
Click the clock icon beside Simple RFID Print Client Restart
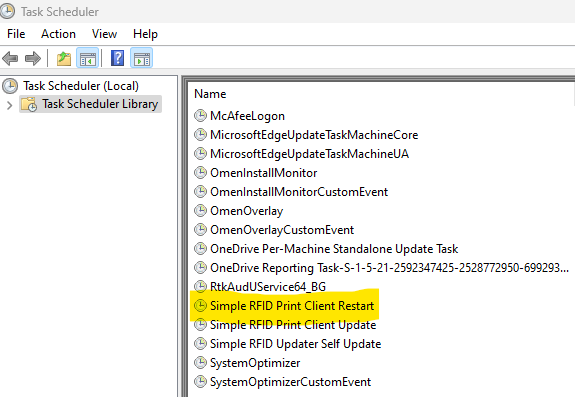pos(200,306)
